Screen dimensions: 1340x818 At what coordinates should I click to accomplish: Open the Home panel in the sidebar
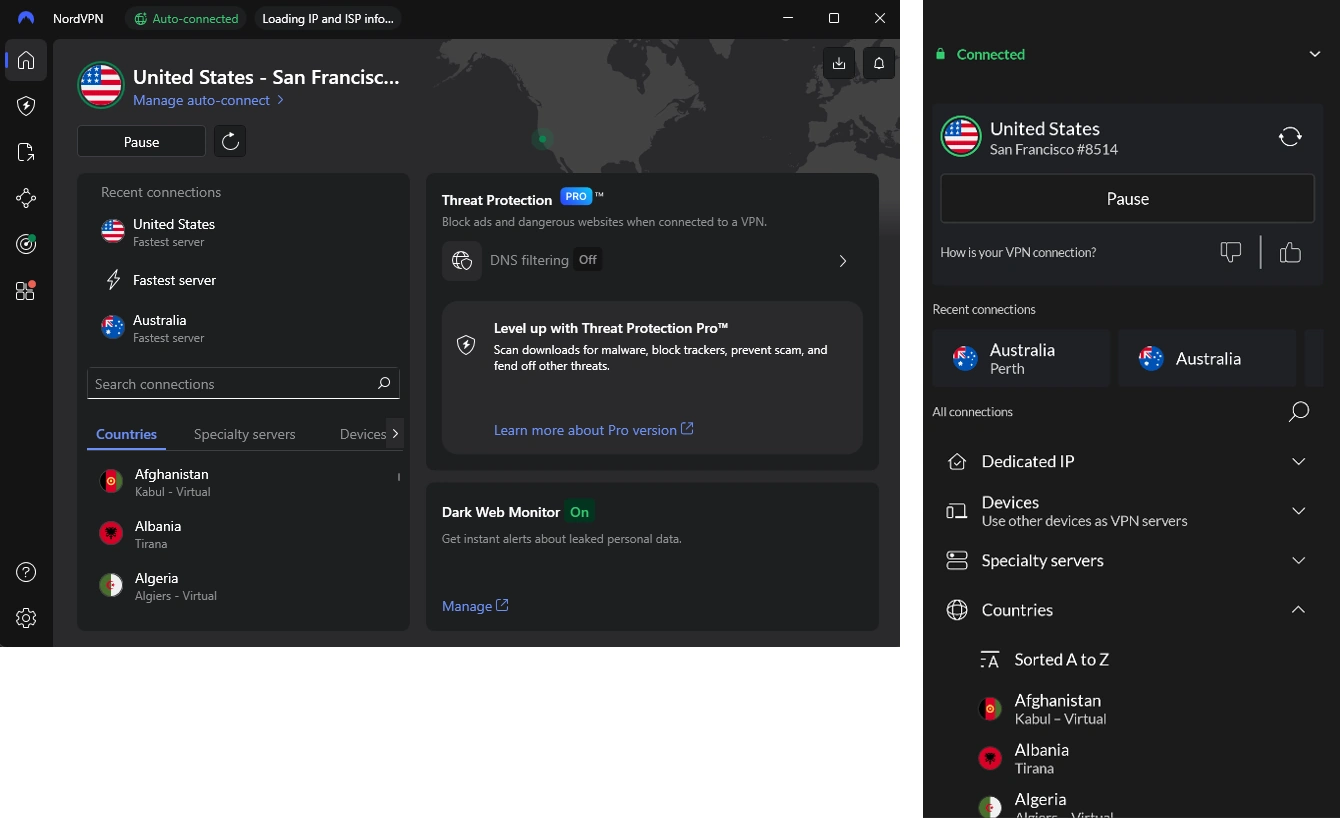tap(26, 61)
